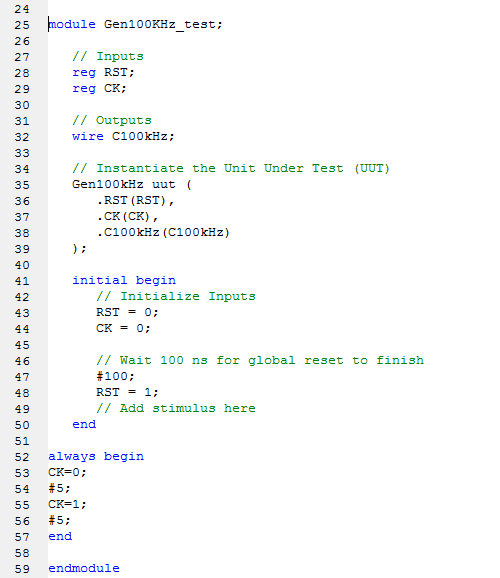
Task: Click line number 52 in gutter
Action: pyautogui.click(x=22, y=457)
